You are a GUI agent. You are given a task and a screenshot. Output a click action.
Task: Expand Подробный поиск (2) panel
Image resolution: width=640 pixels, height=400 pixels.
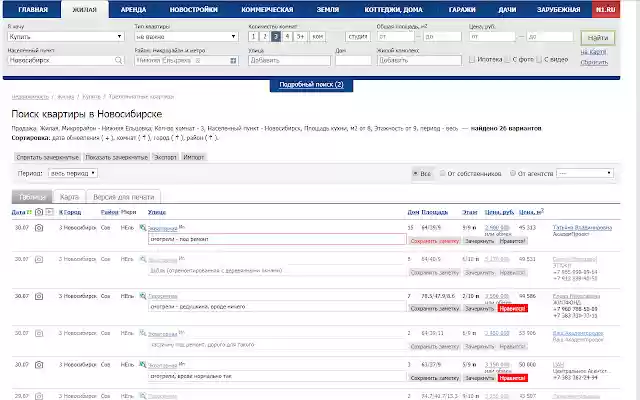point(311,85)
